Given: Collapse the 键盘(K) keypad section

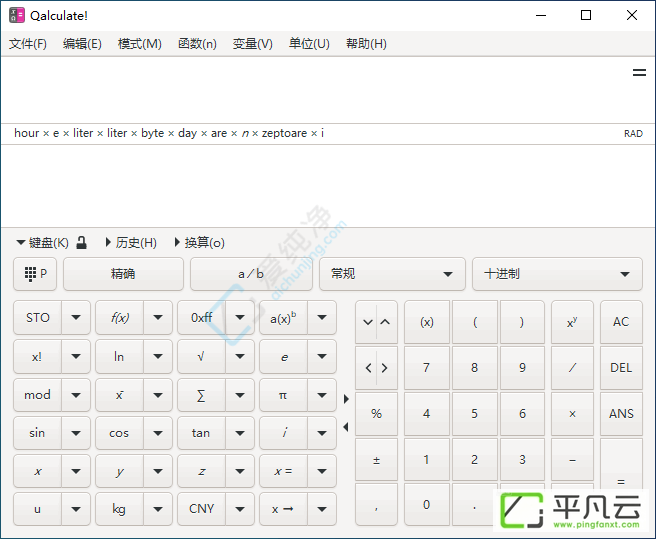Looking at the screenshot, I should tap(42, 243).
